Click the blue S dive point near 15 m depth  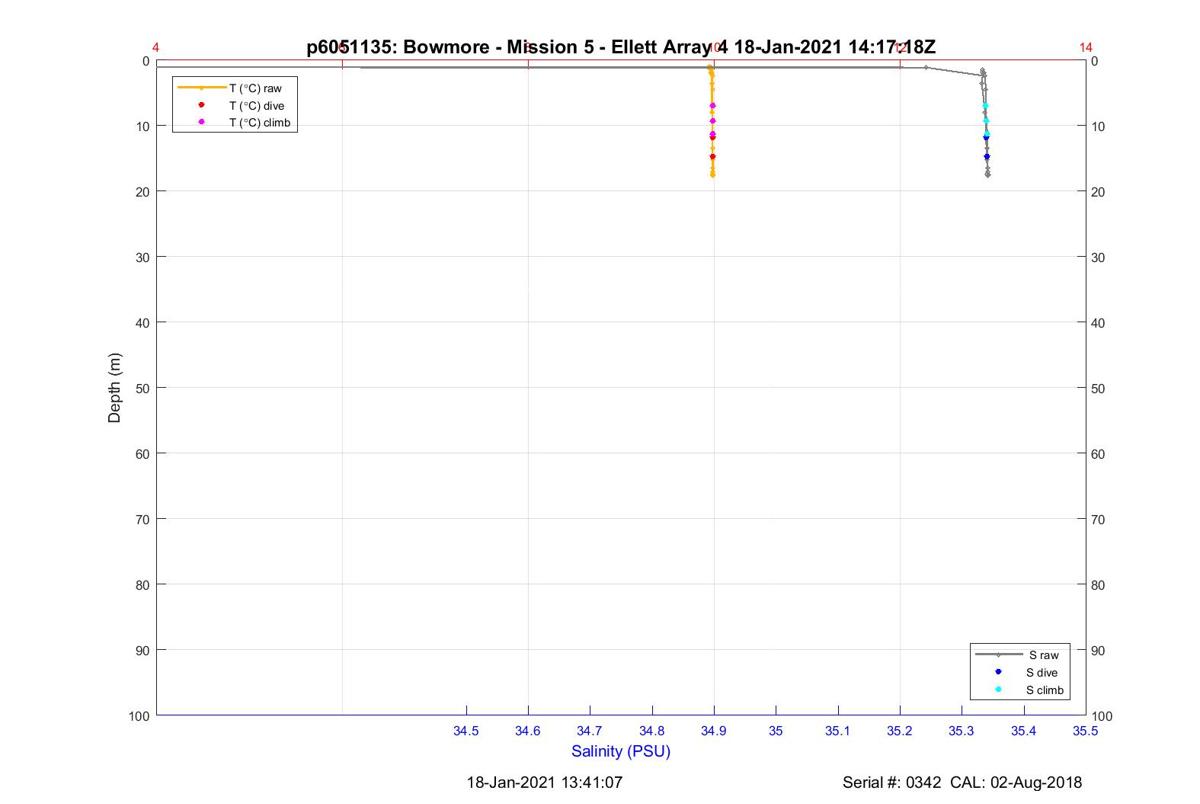(987, 156)
